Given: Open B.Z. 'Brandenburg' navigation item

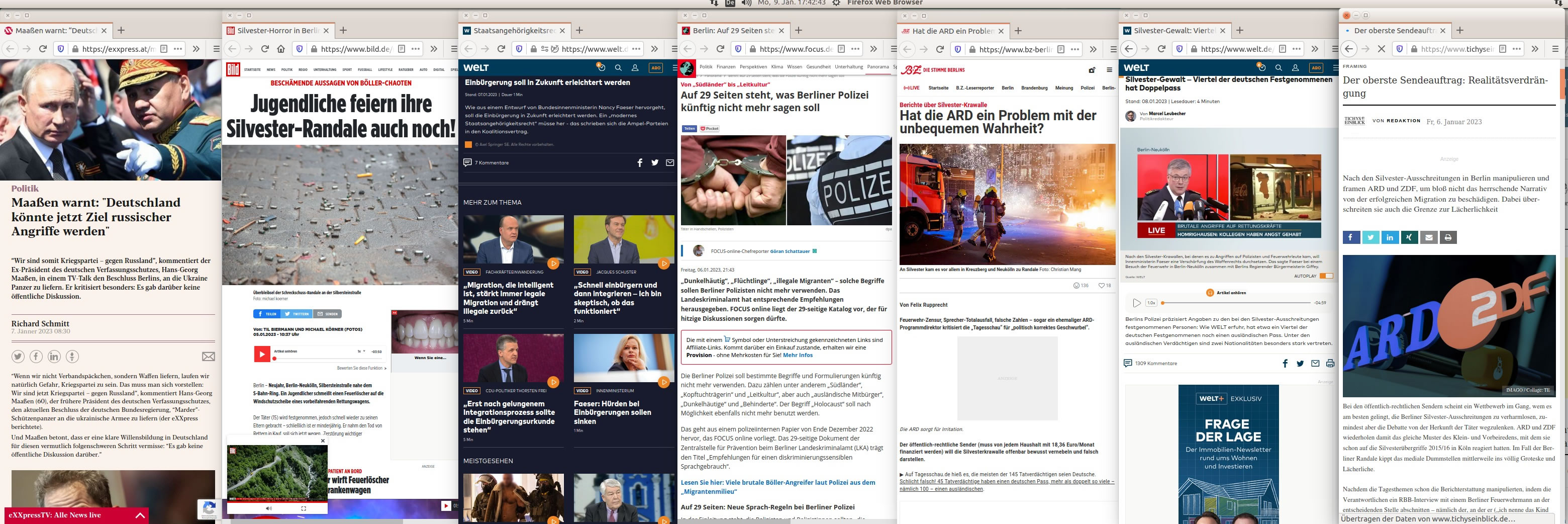Looking at the screenshot, I should [x=1034, y=89].
